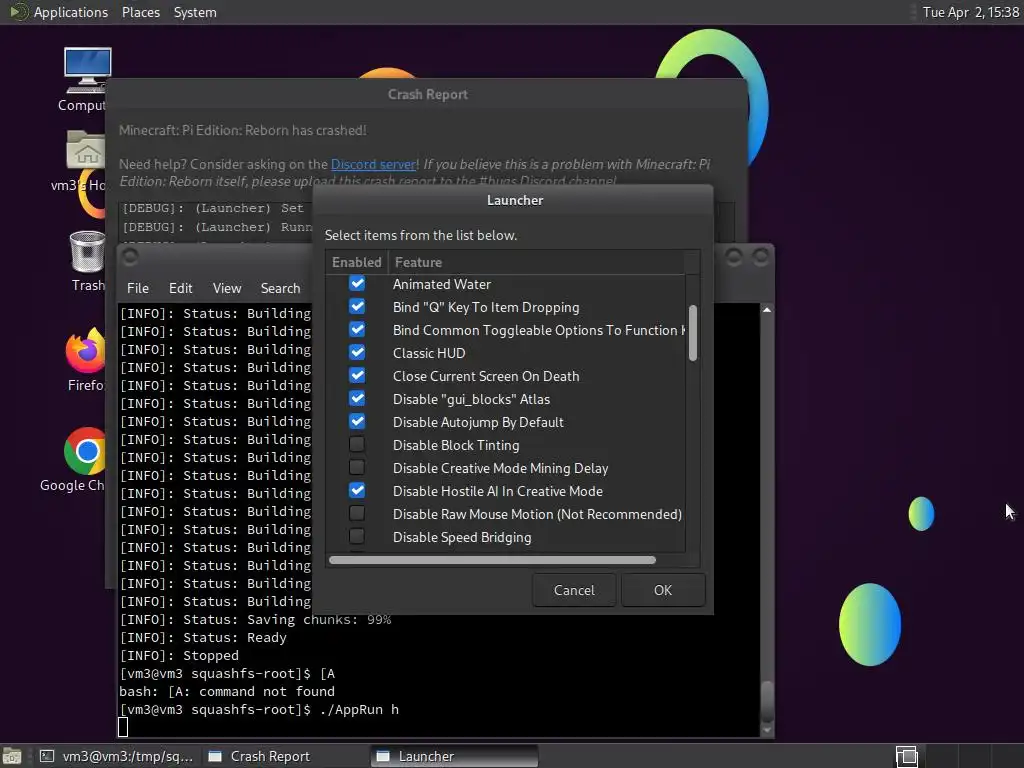
Task: Uncheck Disable Hostile AI In Creative Mode
Action: pyautogui.click(x=357, y=491)
